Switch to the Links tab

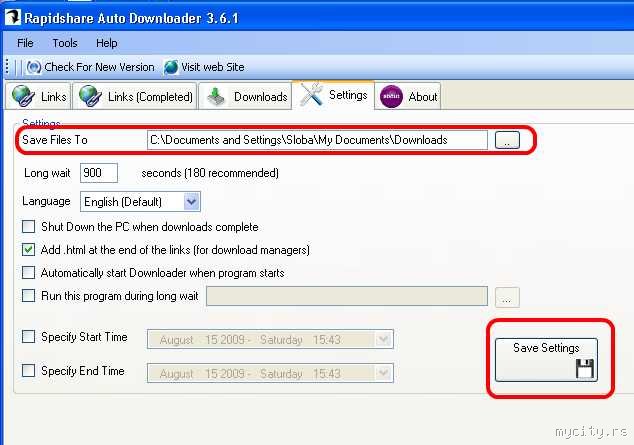[38, 96]
